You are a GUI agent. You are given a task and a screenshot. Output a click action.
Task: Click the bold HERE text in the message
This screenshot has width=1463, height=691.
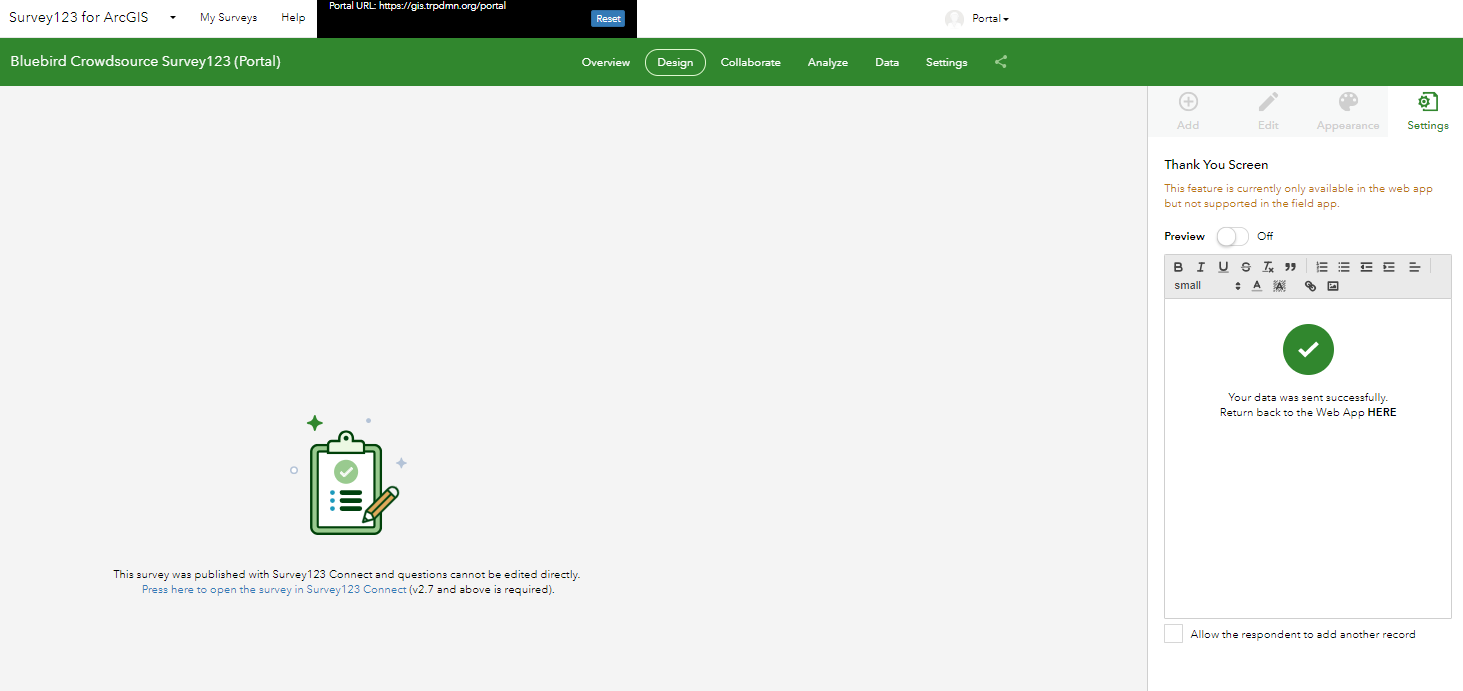tap(1382, 412)
